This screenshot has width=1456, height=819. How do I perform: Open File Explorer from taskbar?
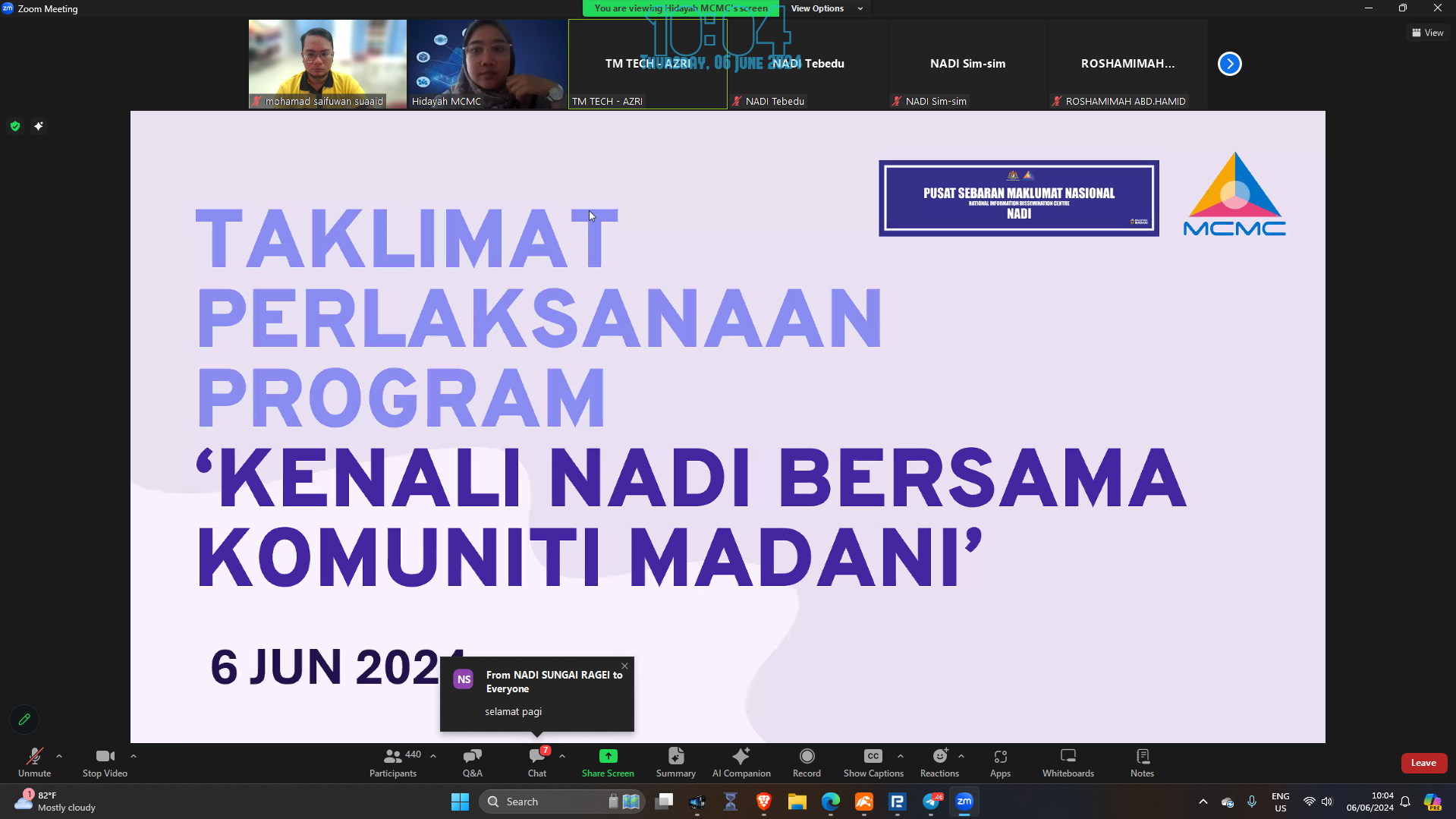(x=797, y=802)
